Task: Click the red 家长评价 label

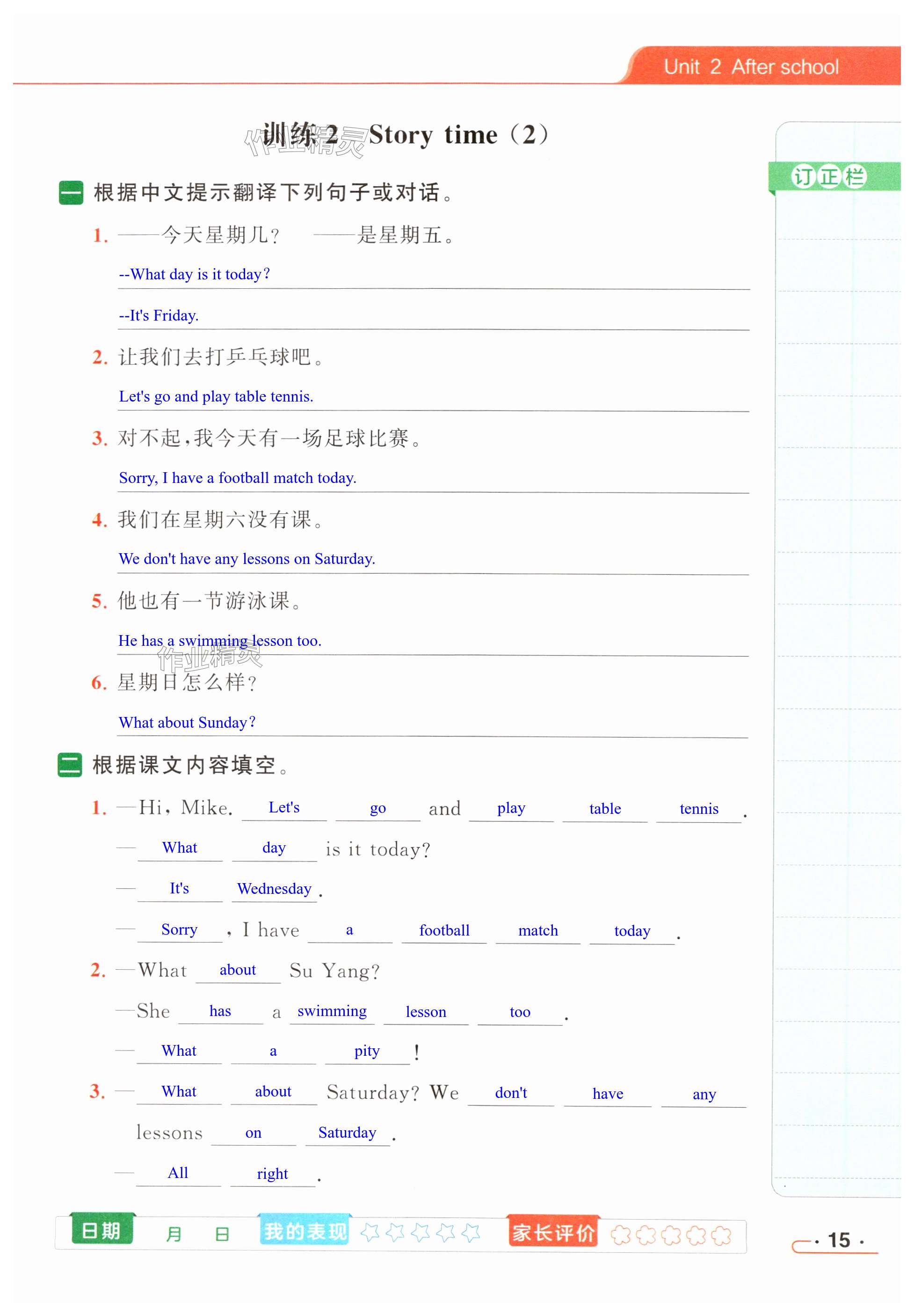Action: [553, 1232]
